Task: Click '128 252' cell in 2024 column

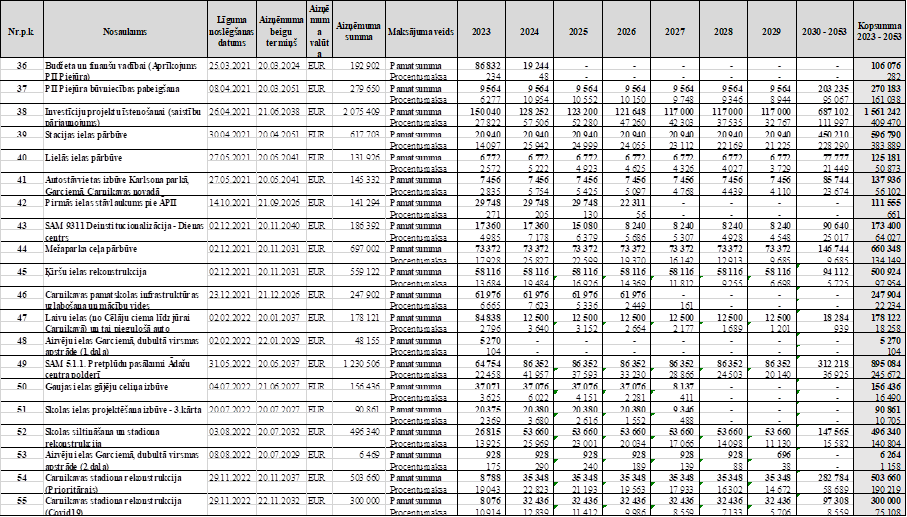Action: click(x=529, y=112)
